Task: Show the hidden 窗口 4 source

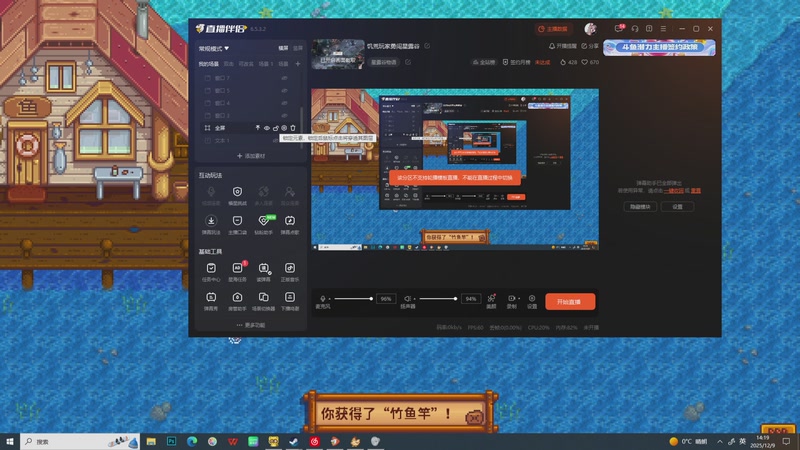Action: 285,103
